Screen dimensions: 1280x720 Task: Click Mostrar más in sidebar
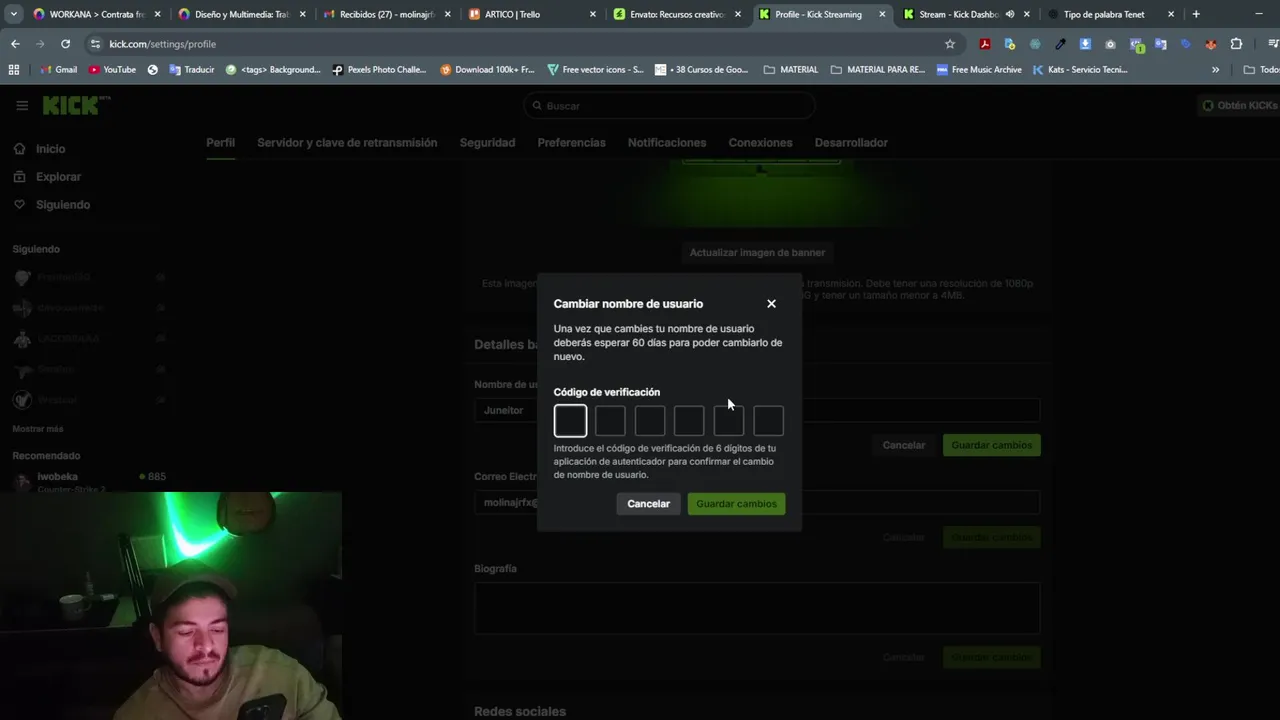point(38,429)
